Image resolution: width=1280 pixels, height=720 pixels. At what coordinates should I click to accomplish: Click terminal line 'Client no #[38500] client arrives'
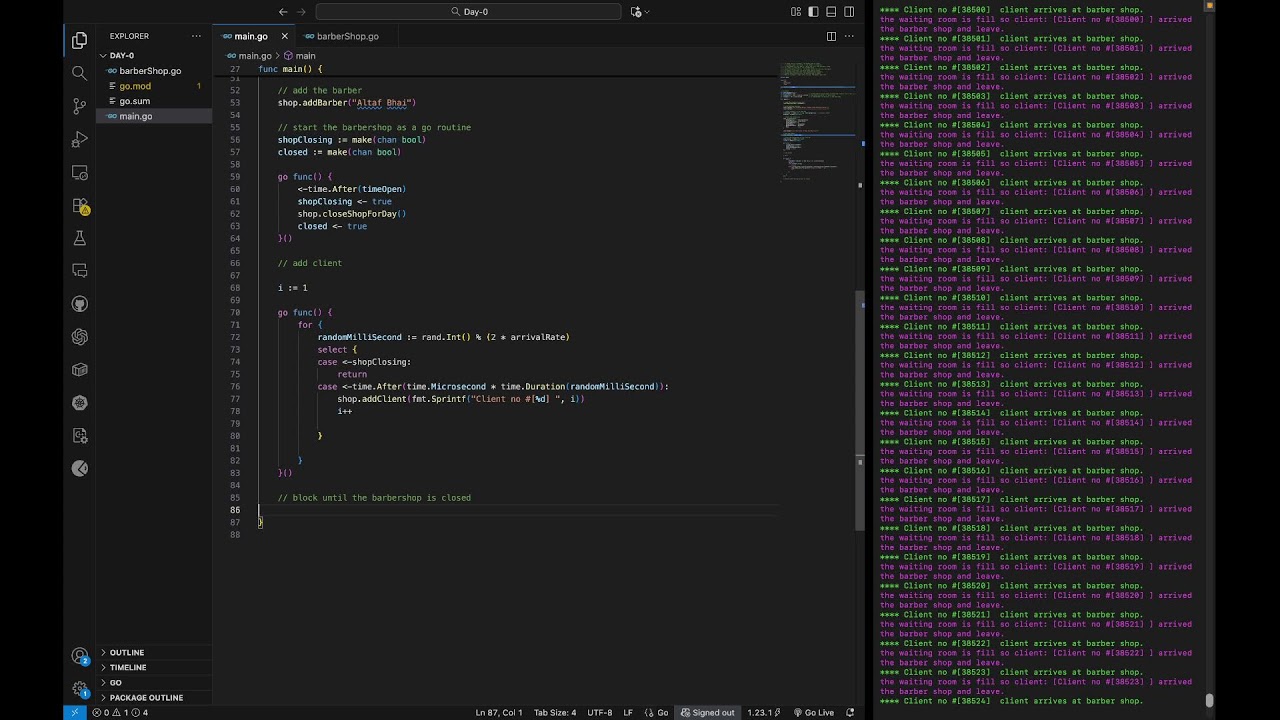click(x=1011, y=10)
